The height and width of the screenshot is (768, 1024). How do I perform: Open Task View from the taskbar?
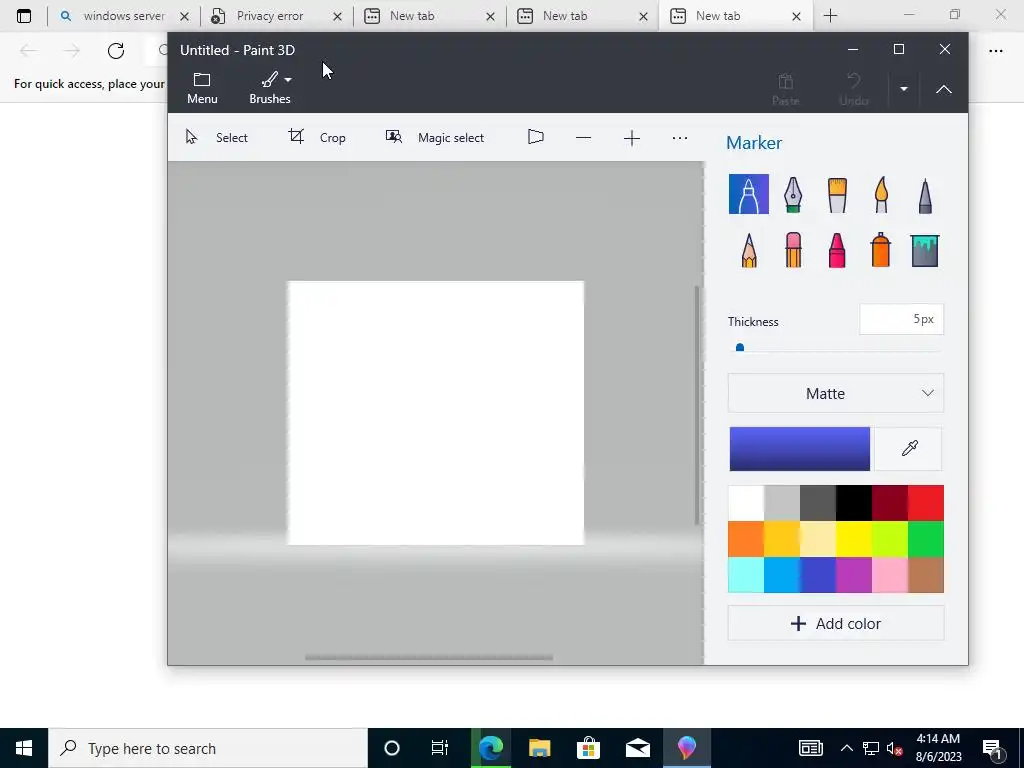click(440, 748)
